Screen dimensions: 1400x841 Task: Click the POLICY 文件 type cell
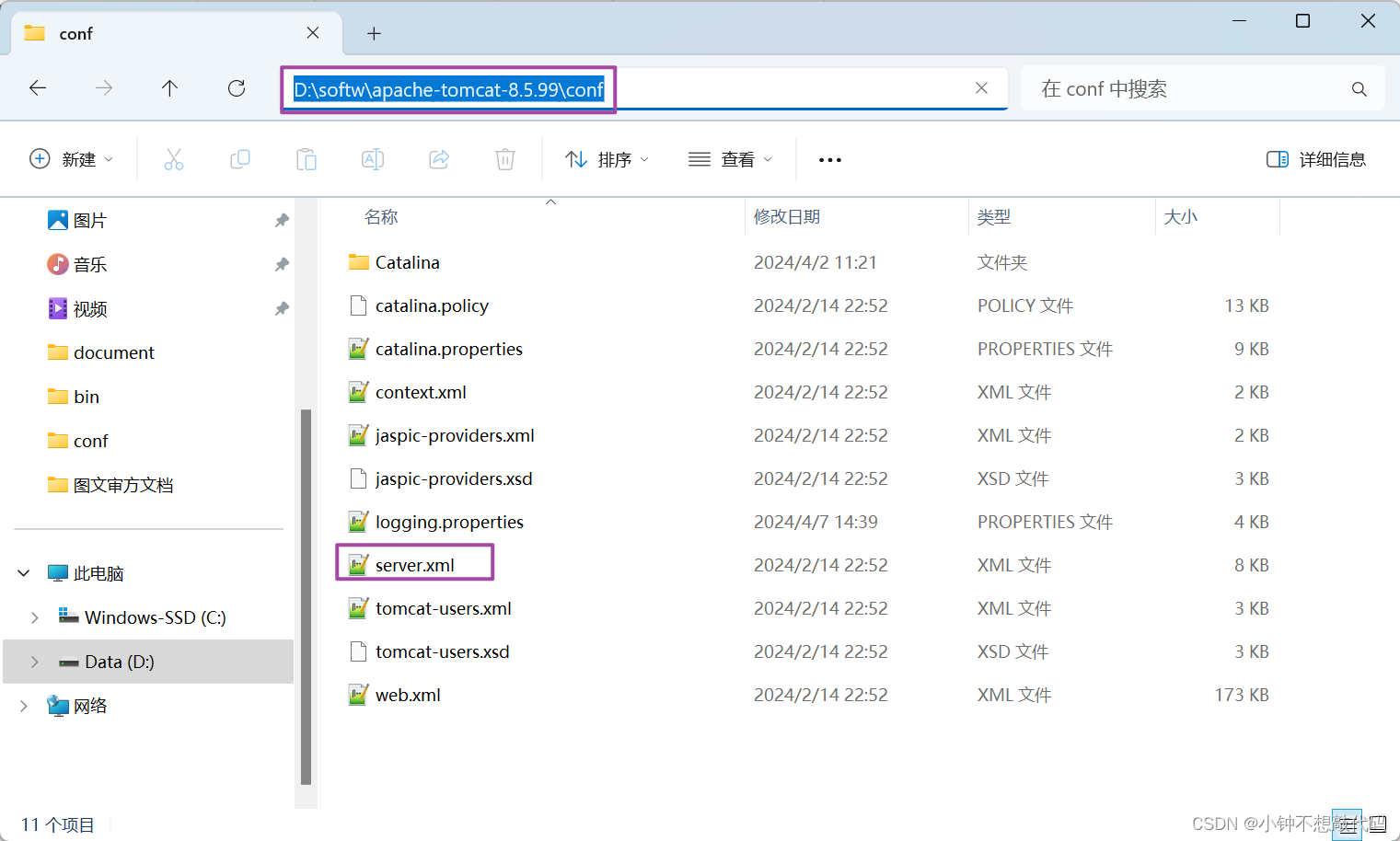[x=1025, y=305]
